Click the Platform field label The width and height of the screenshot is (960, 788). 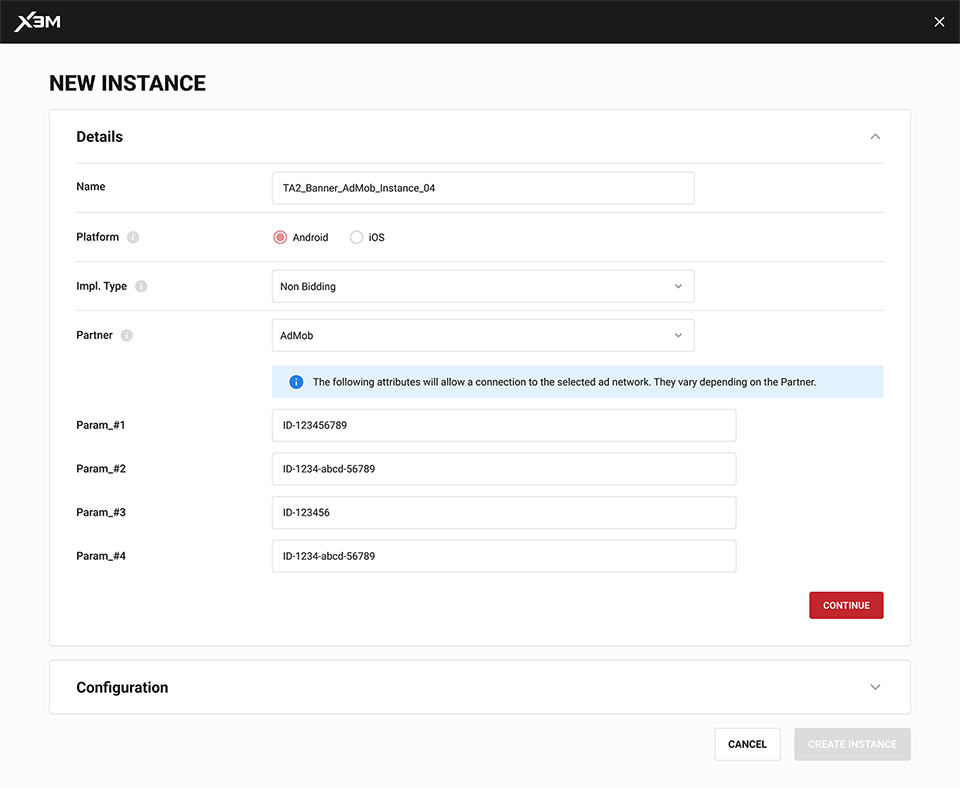click(x=97, y=237)
